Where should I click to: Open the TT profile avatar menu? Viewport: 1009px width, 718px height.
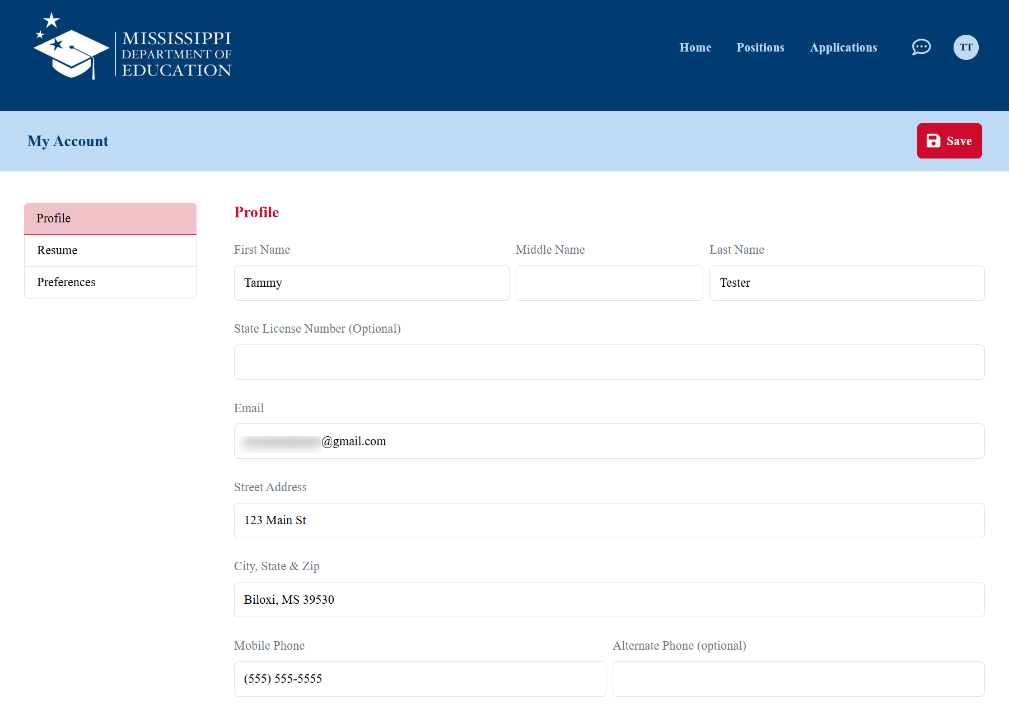pyautogui.click(x=964, y=47)
